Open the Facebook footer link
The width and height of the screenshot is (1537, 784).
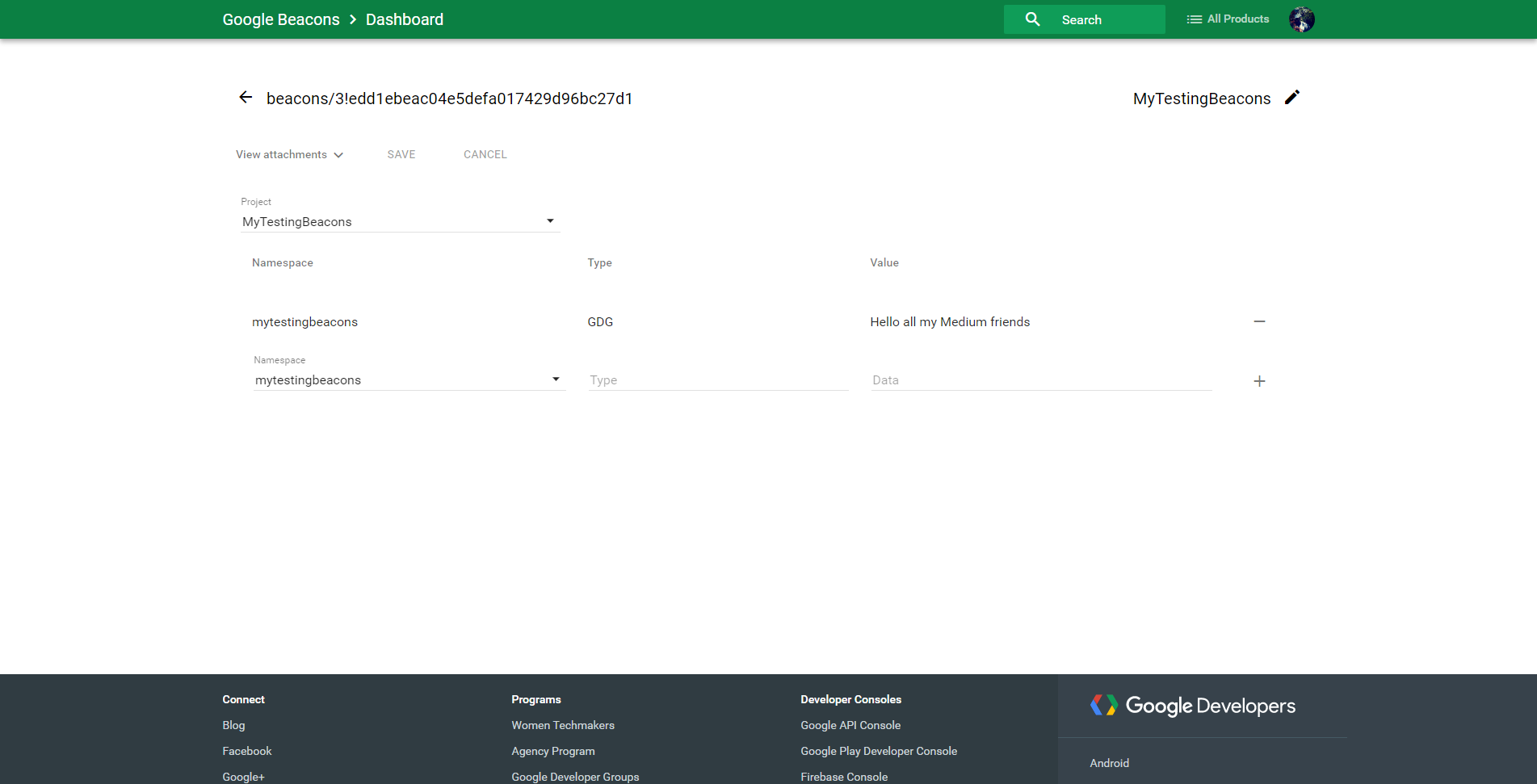click(247, 751)
